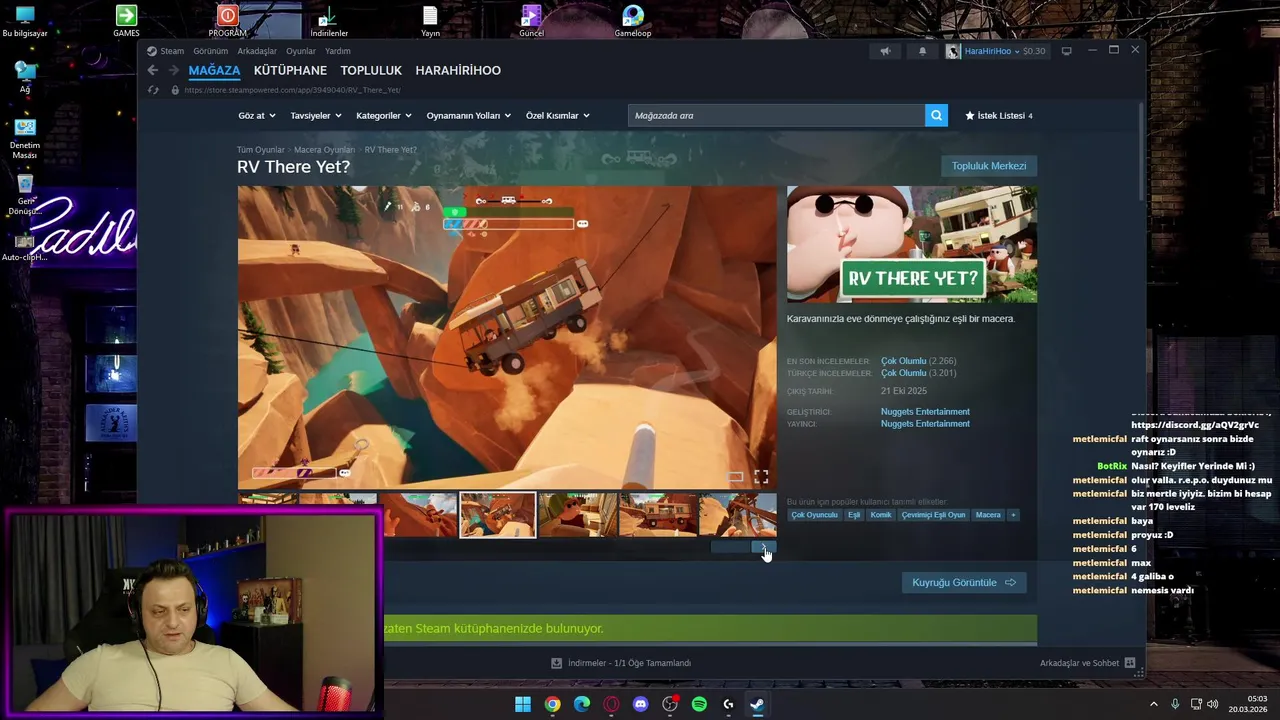Open Bu bilgisayar desktop icon

[25, 21]
